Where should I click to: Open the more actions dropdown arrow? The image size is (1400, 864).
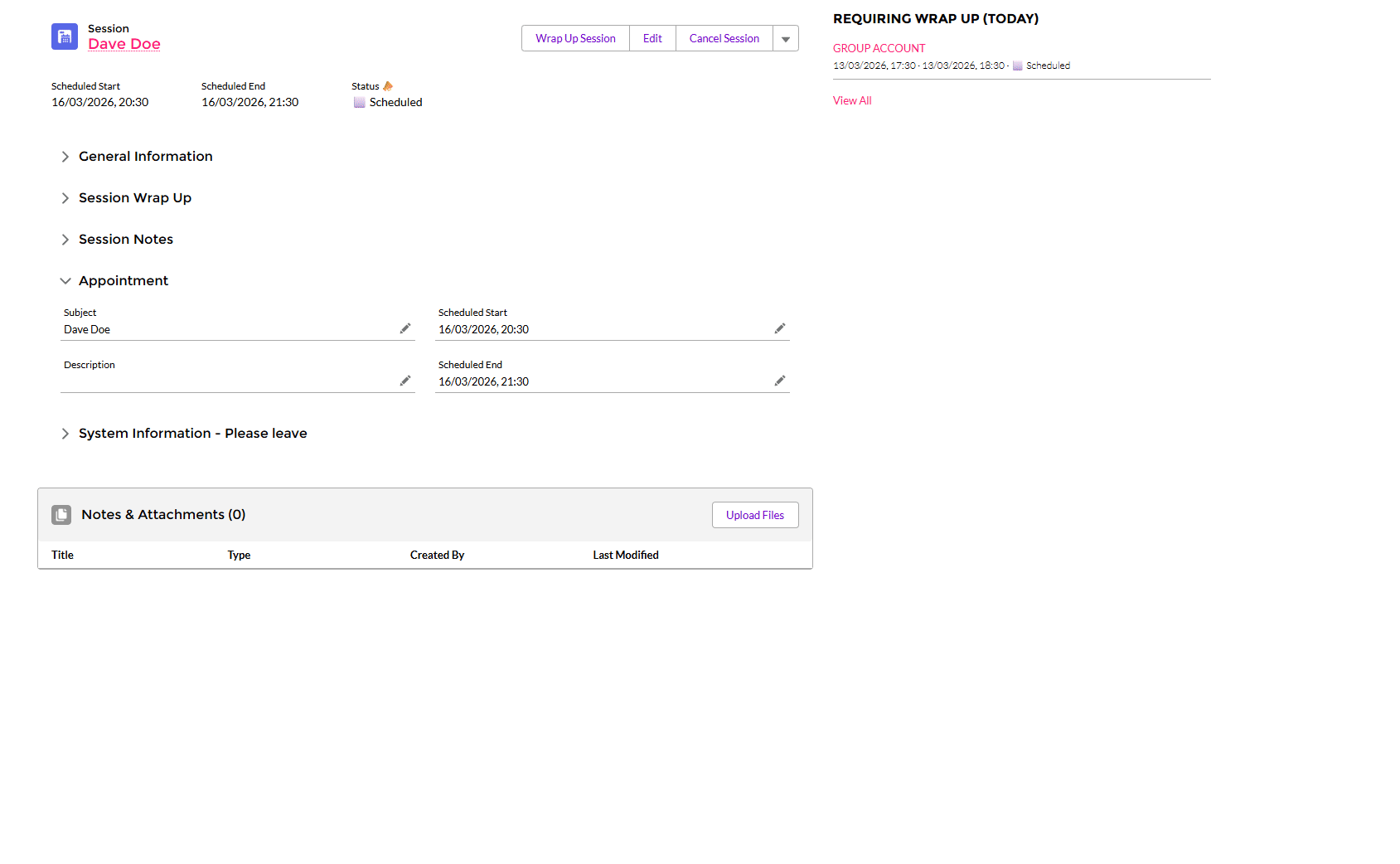[786, 39]
